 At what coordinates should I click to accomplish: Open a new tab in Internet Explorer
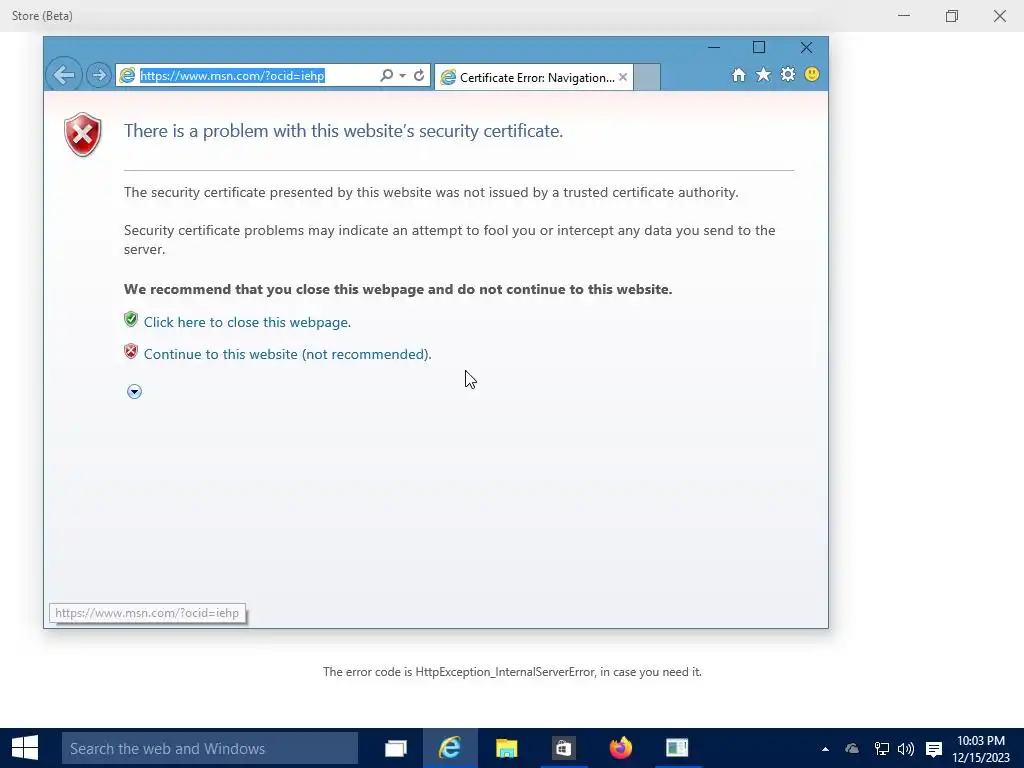pyautogui.click(x=647, y=77)
